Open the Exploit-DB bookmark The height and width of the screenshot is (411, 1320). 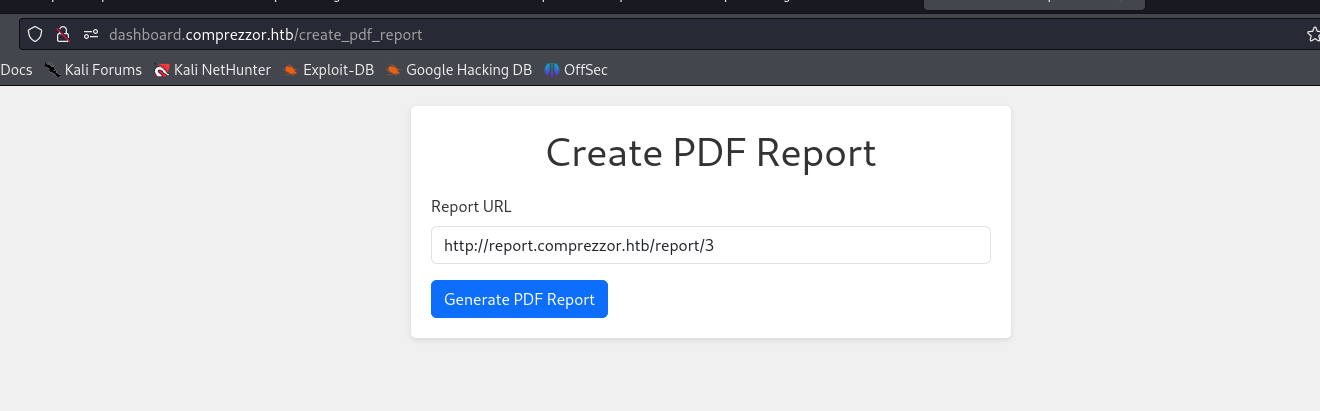(x=328, y=70)
